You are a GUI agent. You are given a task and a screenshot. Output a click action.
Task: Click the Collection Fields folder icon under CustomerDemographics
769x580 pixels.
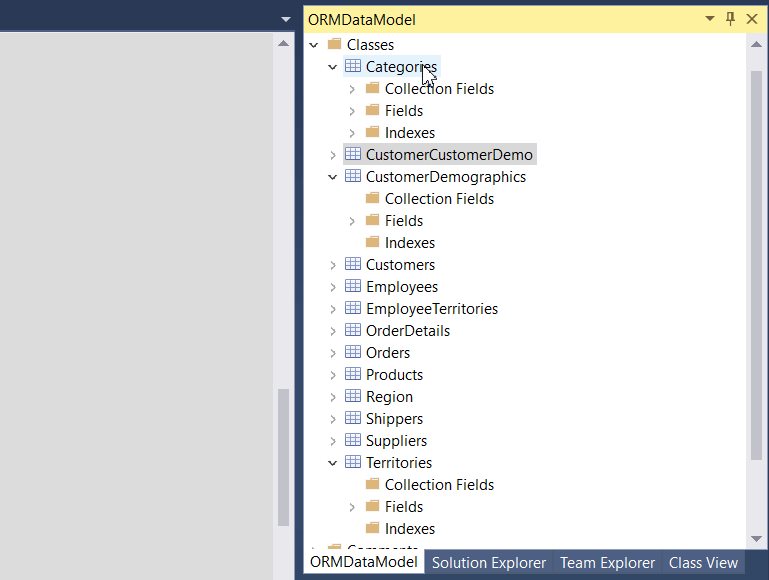tap(373, 198)
